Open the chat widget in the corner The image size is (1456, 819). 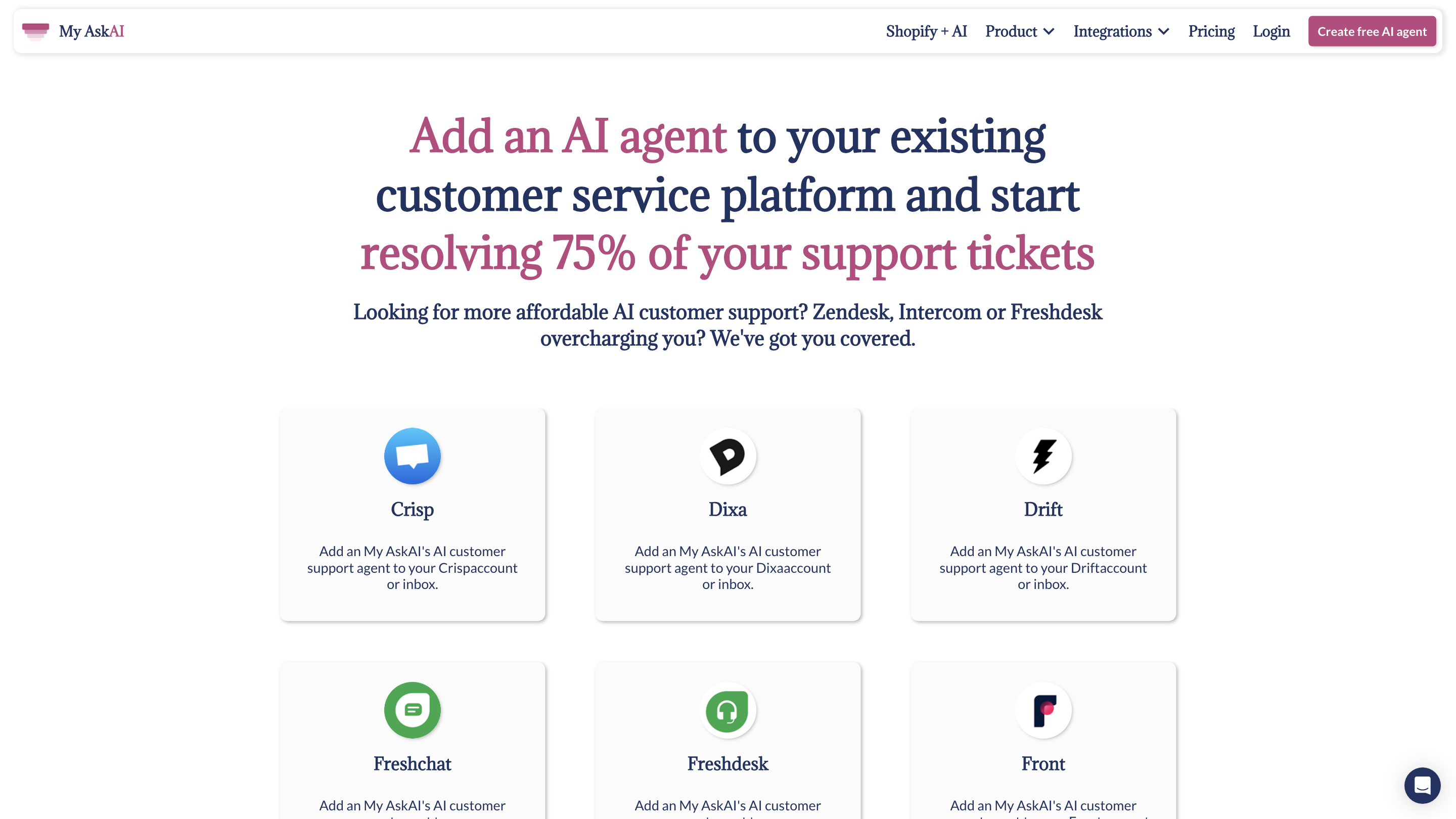coord(1423,785)
